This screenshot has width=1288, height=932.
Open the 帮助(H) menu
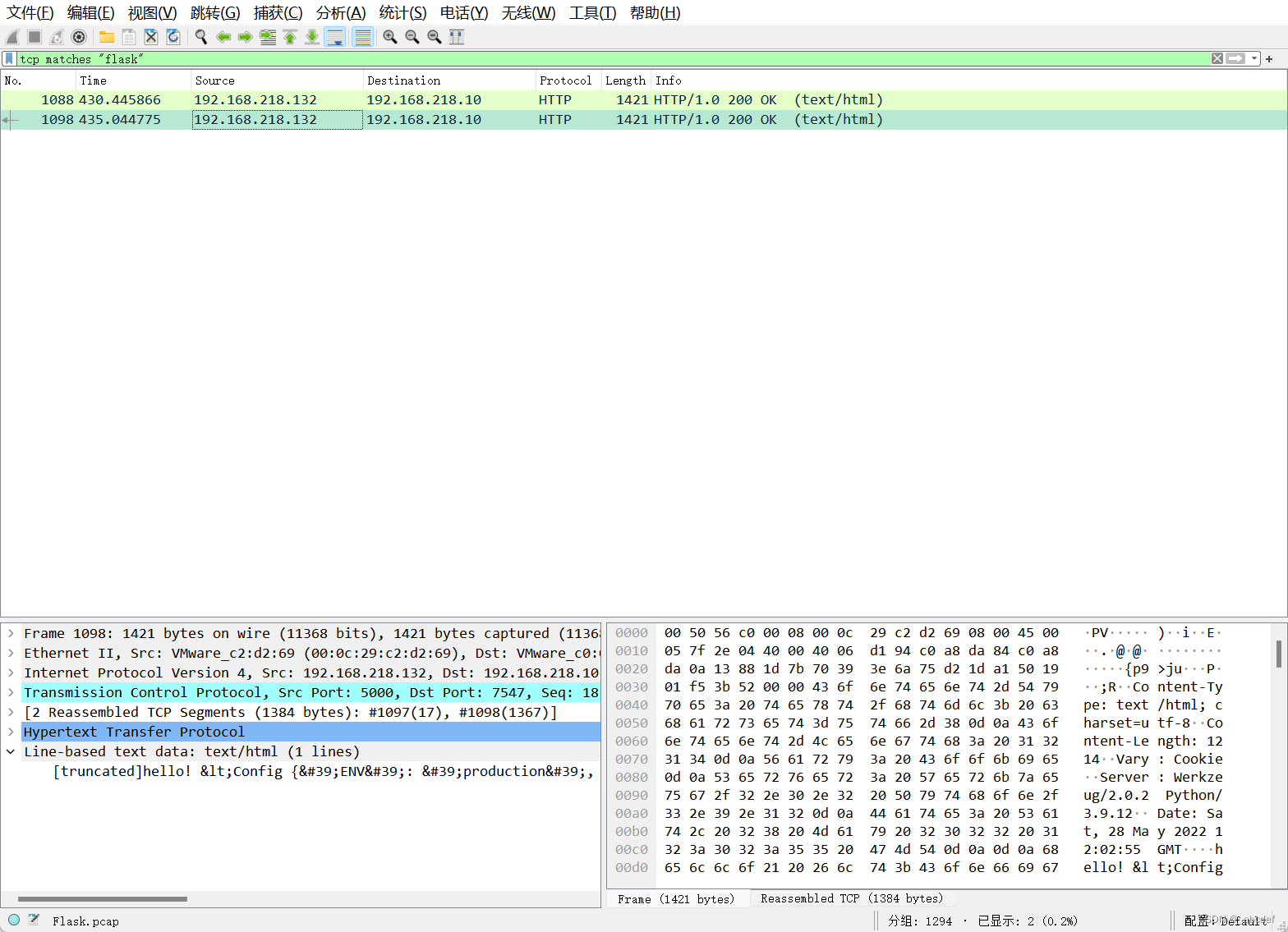click(x=655, y=13)
